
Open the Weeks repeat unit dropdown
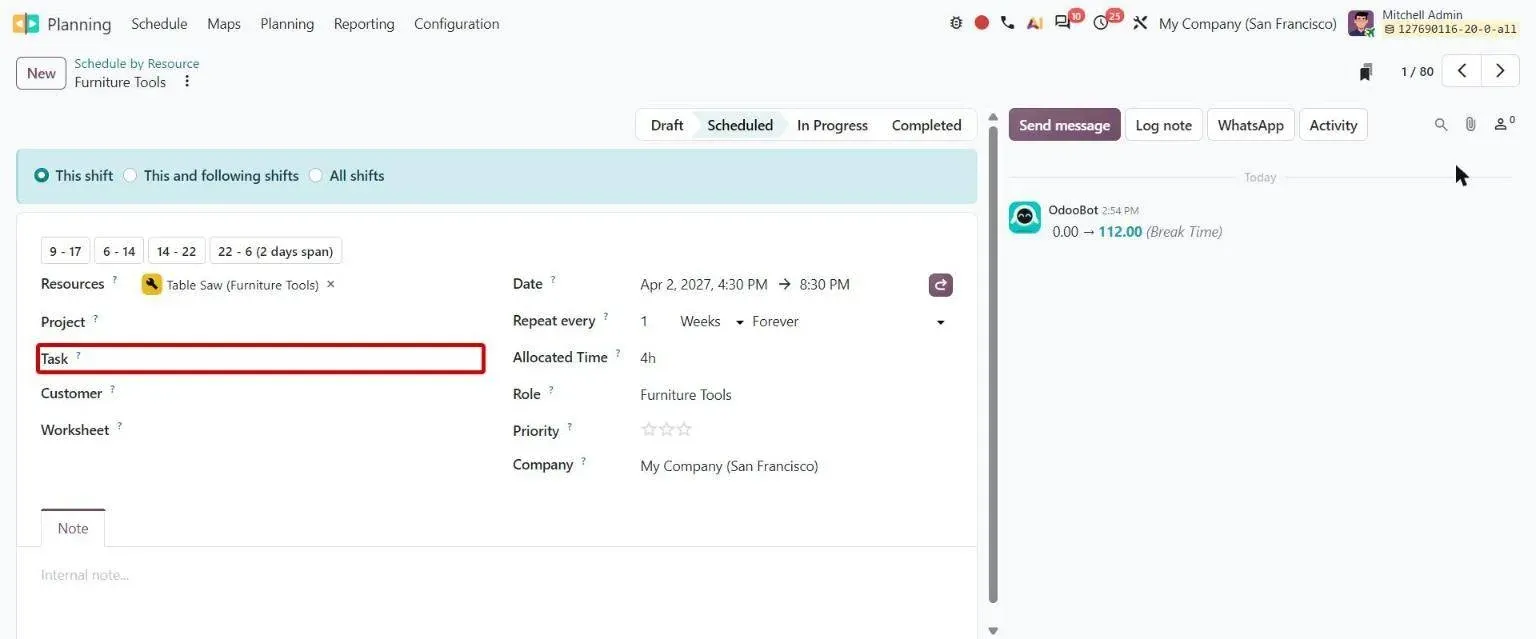pos(712,321)
